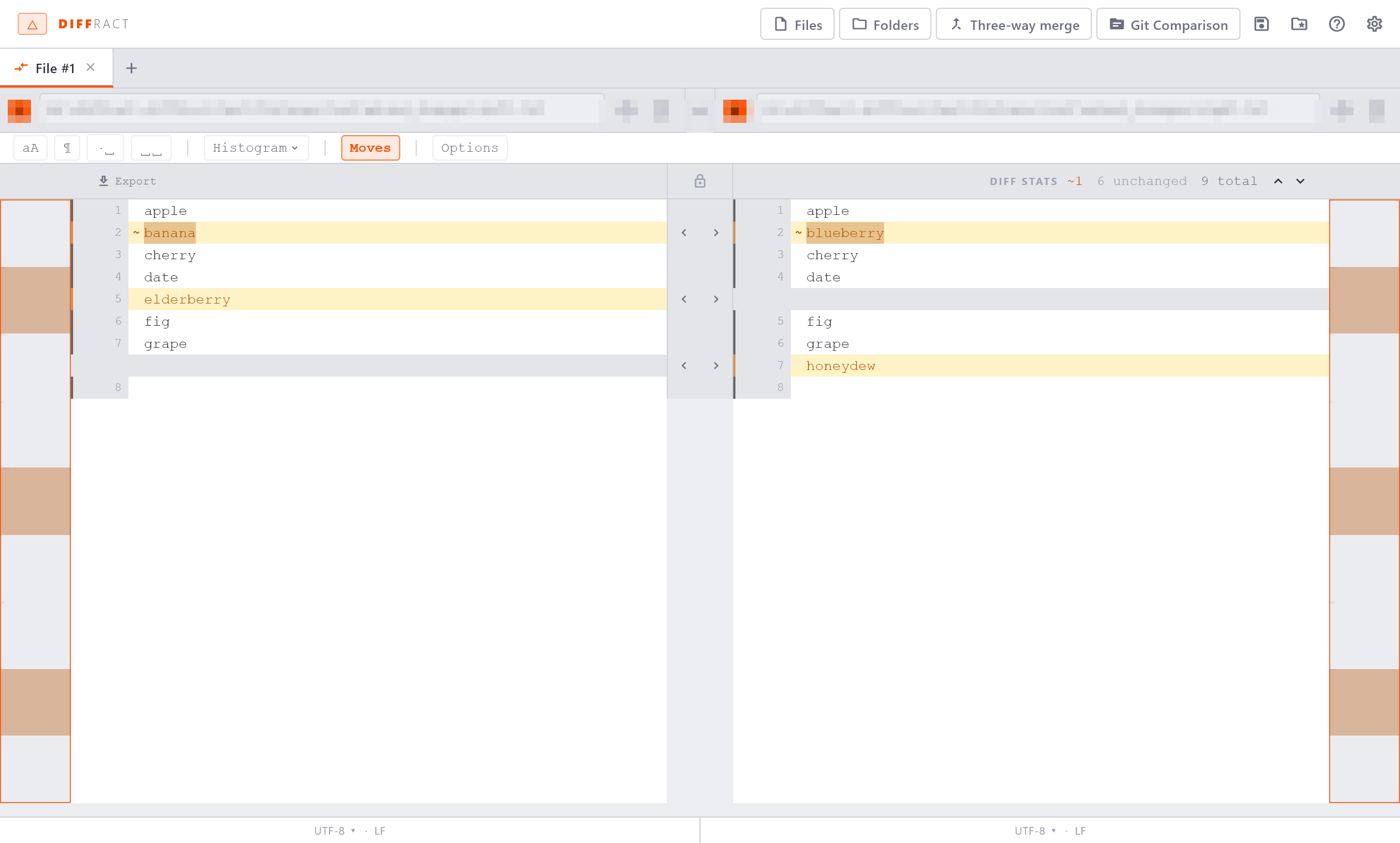
Task: Jump to the next difference
Action: click(1300, 181)
